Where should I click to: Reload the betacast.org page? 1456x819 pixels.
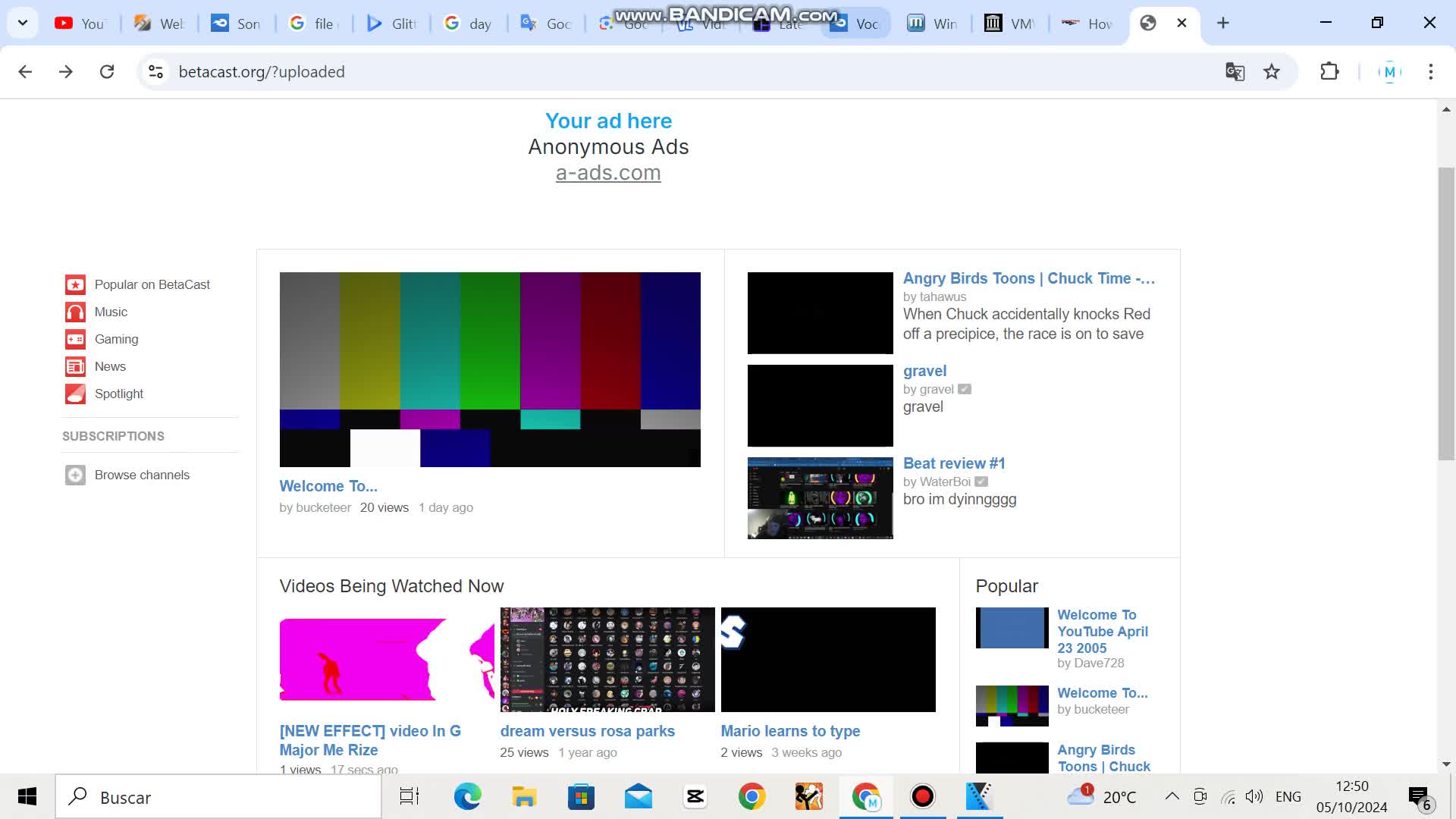tap(107, 71)
